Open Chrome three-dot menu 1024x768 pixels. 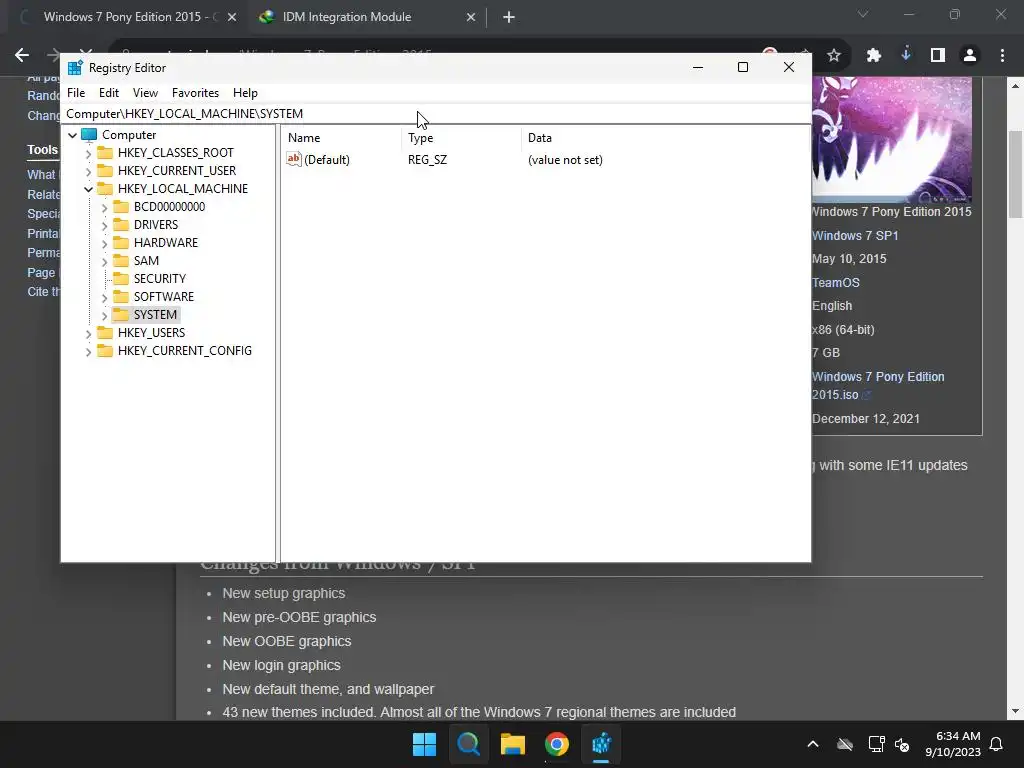pos(1002,56)
